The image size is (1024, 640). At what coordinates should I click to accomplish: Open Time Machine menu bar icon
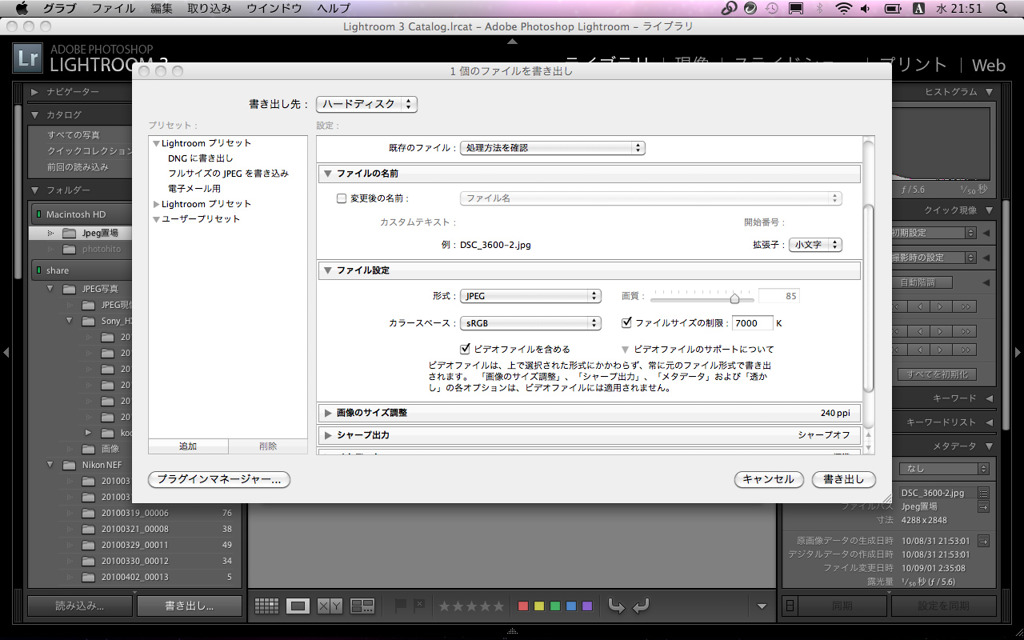[x=772, y=8]
